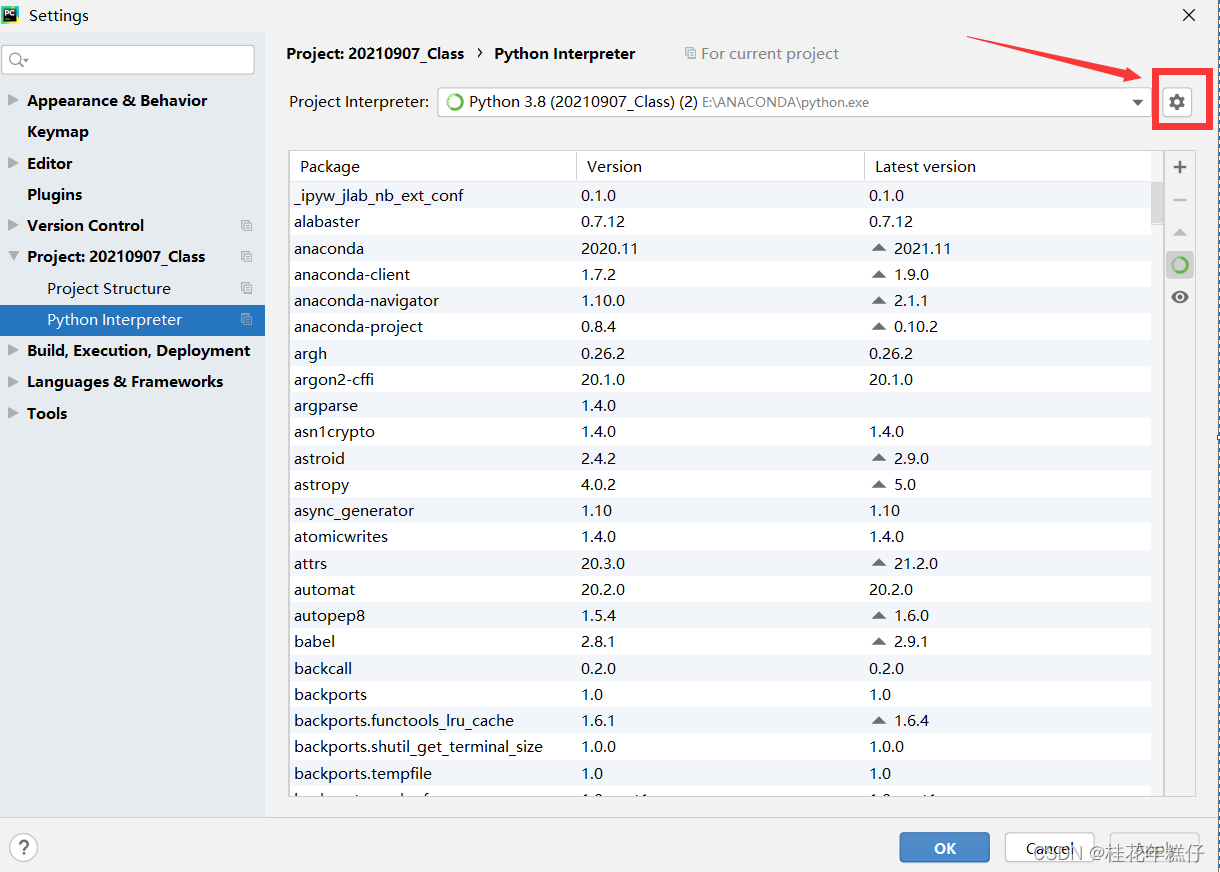
Task: Sort by Version column header
Action: [x=720, y=167]
